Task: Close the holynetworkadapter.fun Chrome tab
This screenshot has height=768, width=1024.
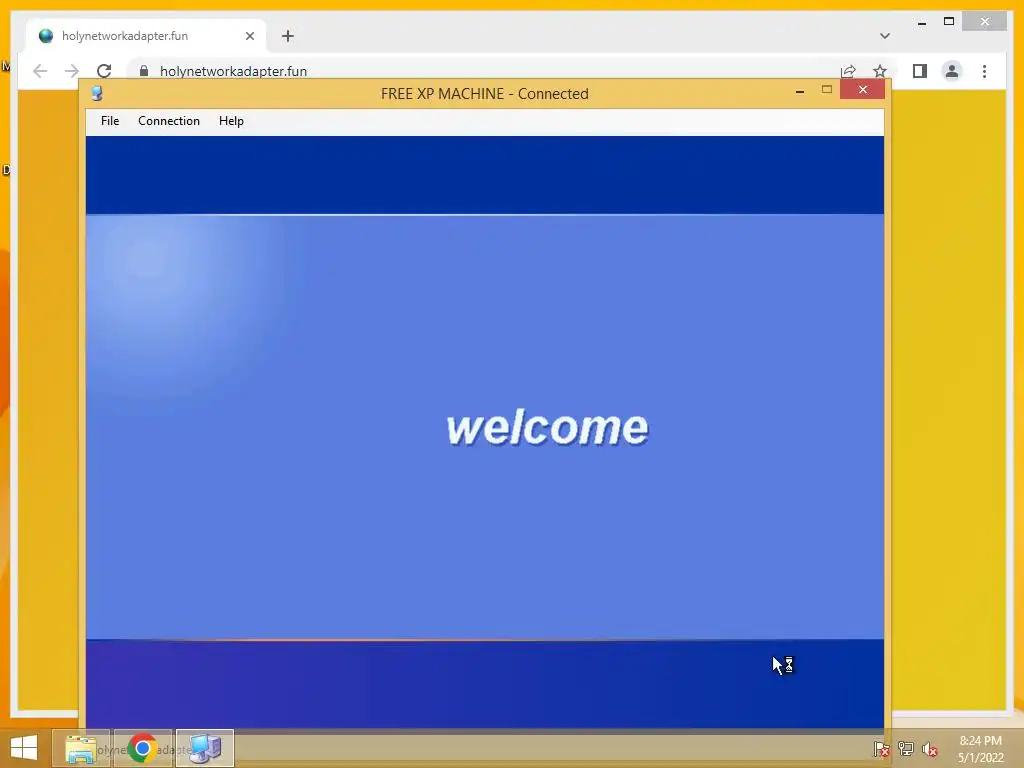Action: pyautogui.click(x=249, y=36)
